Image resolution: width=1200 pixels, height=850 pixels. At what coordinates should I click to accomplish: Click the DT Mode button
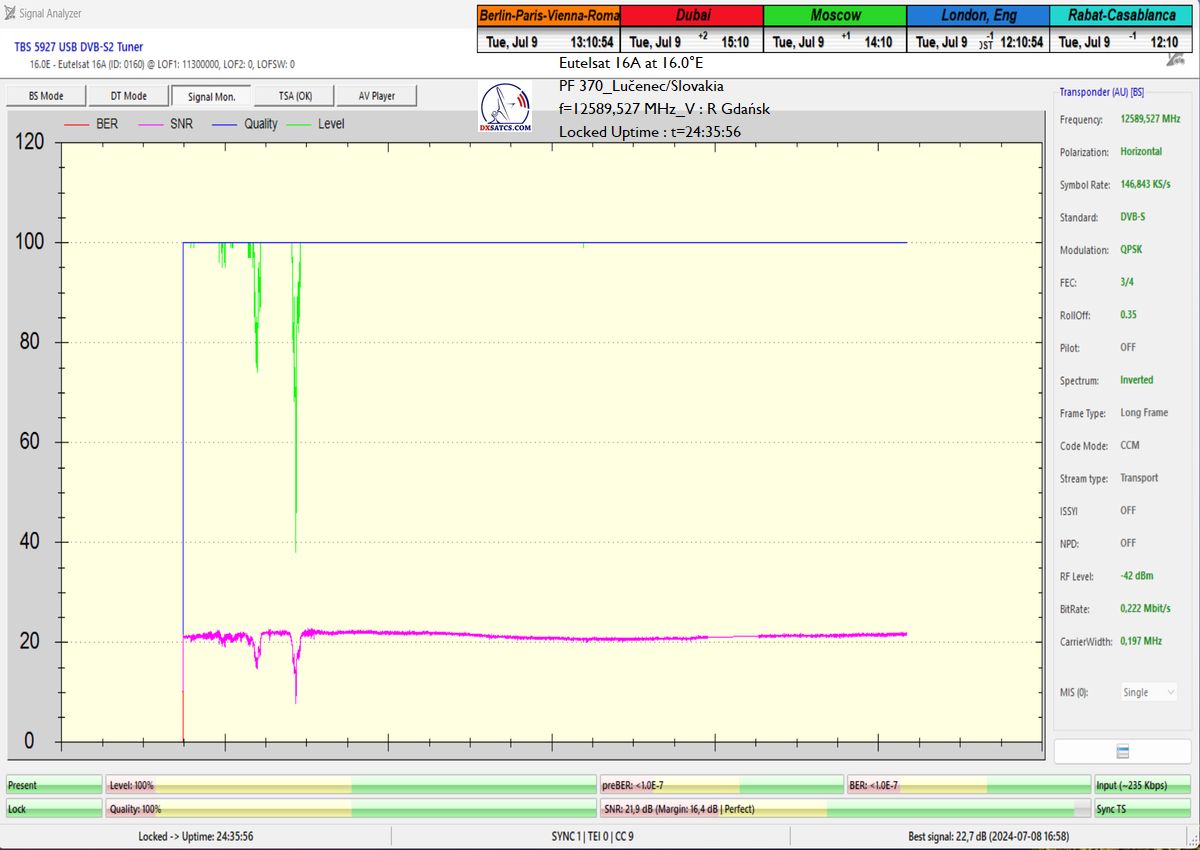point(127,96)
